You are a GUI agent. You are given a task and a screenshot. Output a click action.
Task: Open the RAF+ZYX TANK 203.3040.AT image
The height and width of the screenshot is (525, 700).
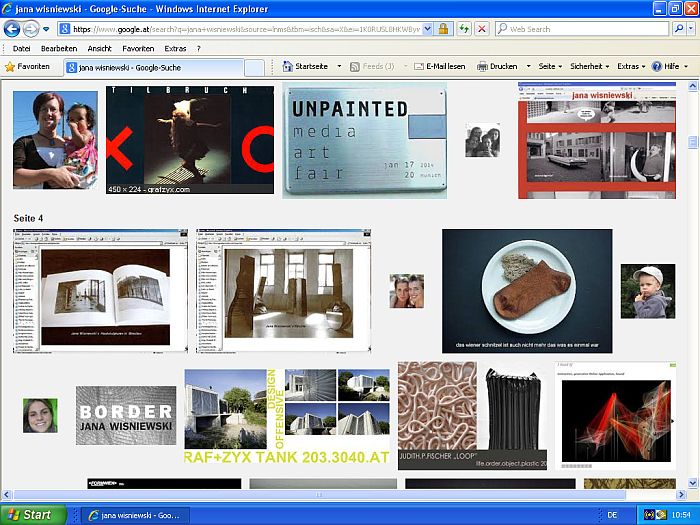click(x=287, y=416)
